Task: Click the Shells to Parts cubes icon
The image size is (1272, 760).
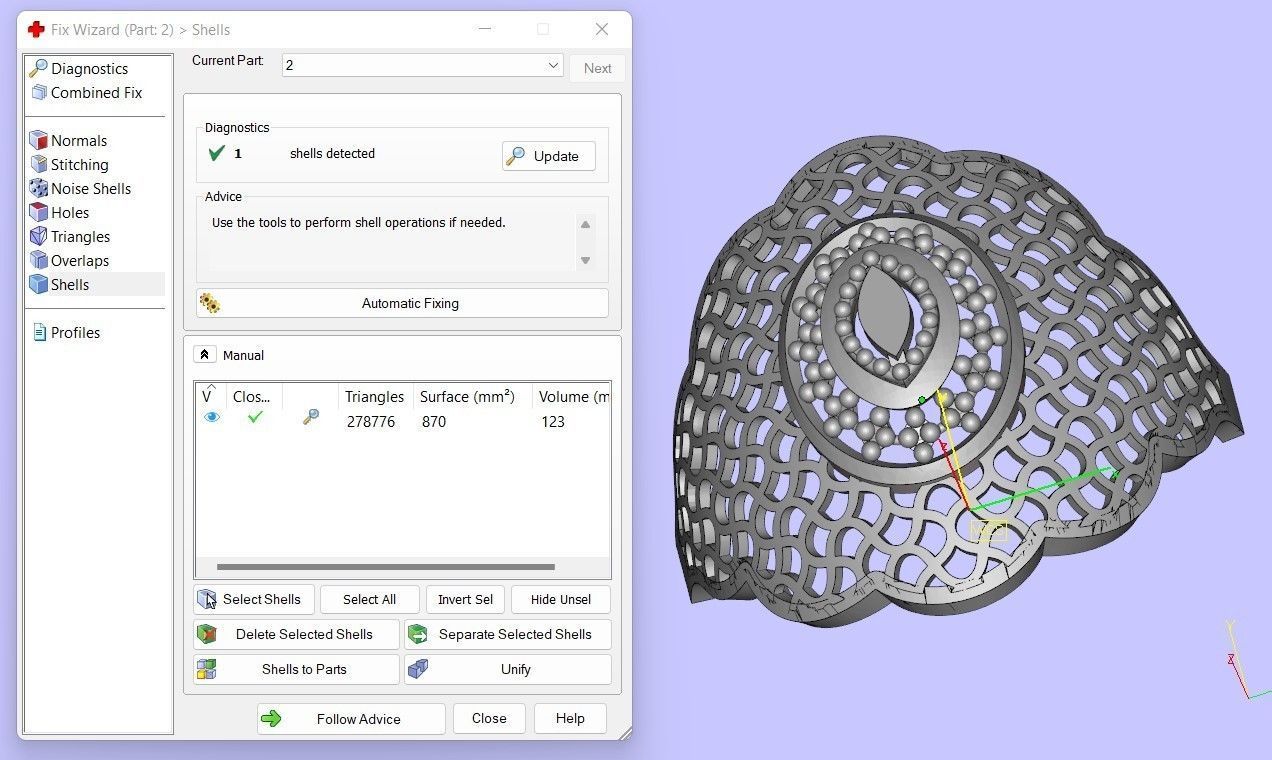Action: tap(207, 669)
